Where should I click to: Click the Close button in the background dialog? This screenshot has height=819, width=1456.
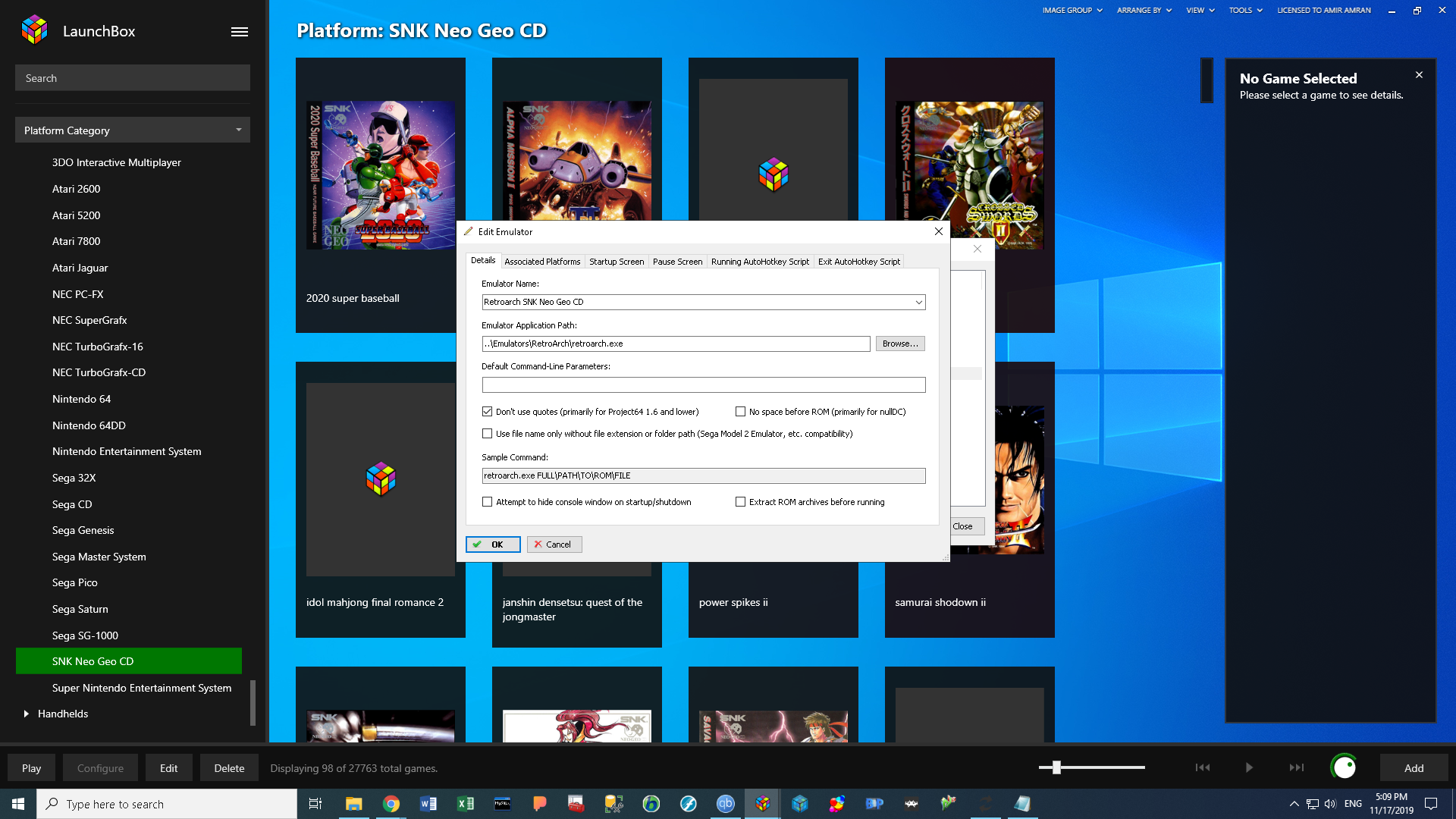coord(962,526)
